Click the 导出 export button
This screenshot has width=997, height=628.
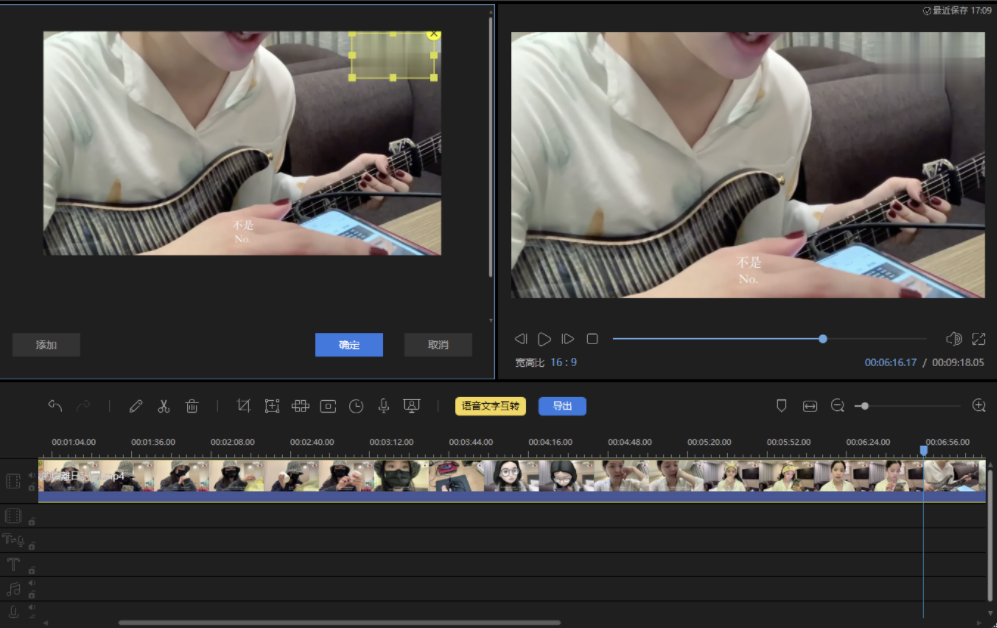[x=562, y=406]
